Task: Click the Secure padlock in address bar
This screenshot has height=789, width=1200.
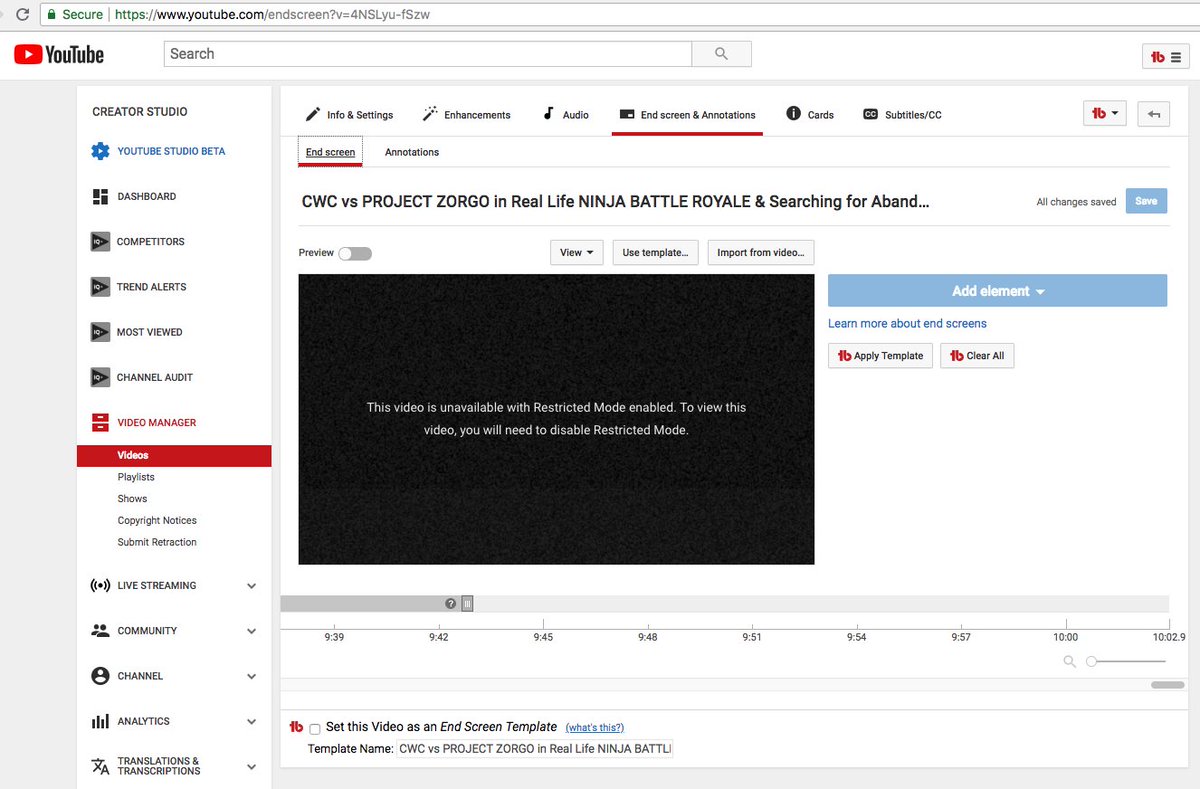Action: click(x=50, y=15)
